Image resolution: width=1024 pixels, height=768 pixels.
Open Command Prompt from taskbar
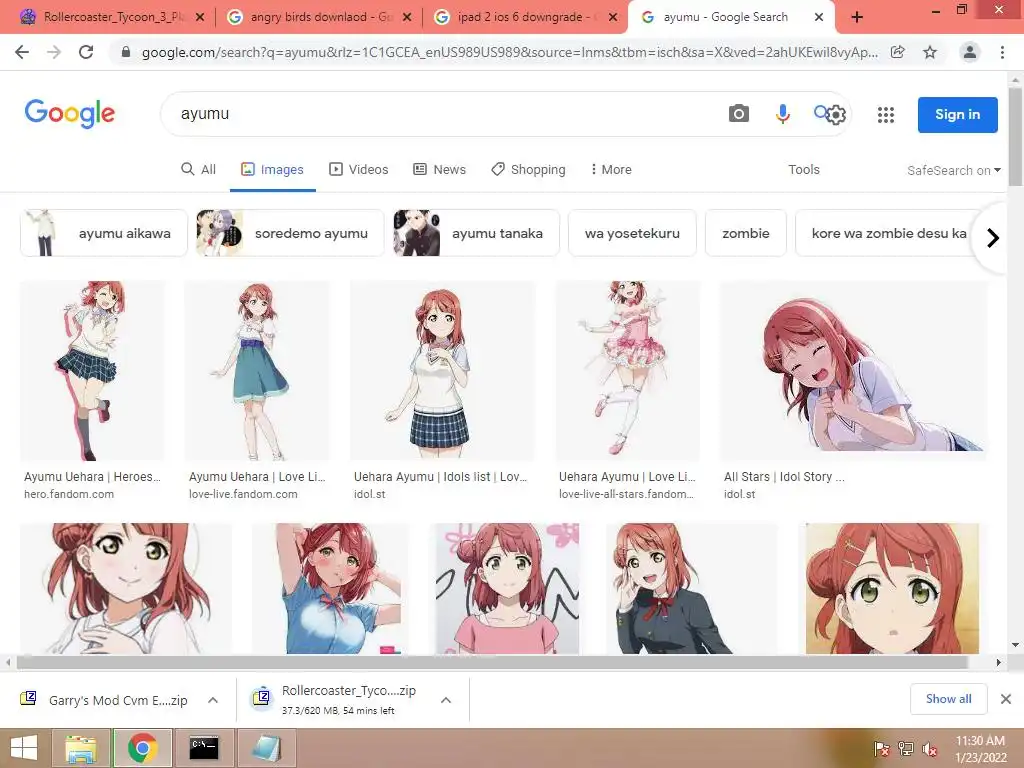tap(204, 748)
